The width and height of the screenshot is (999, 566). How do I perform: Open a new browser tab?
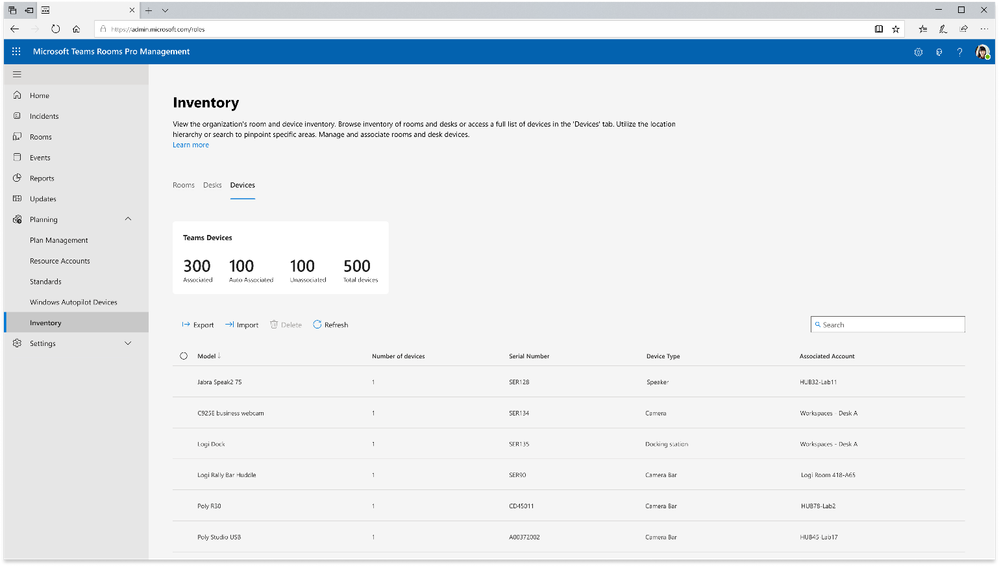coord(148,10)
